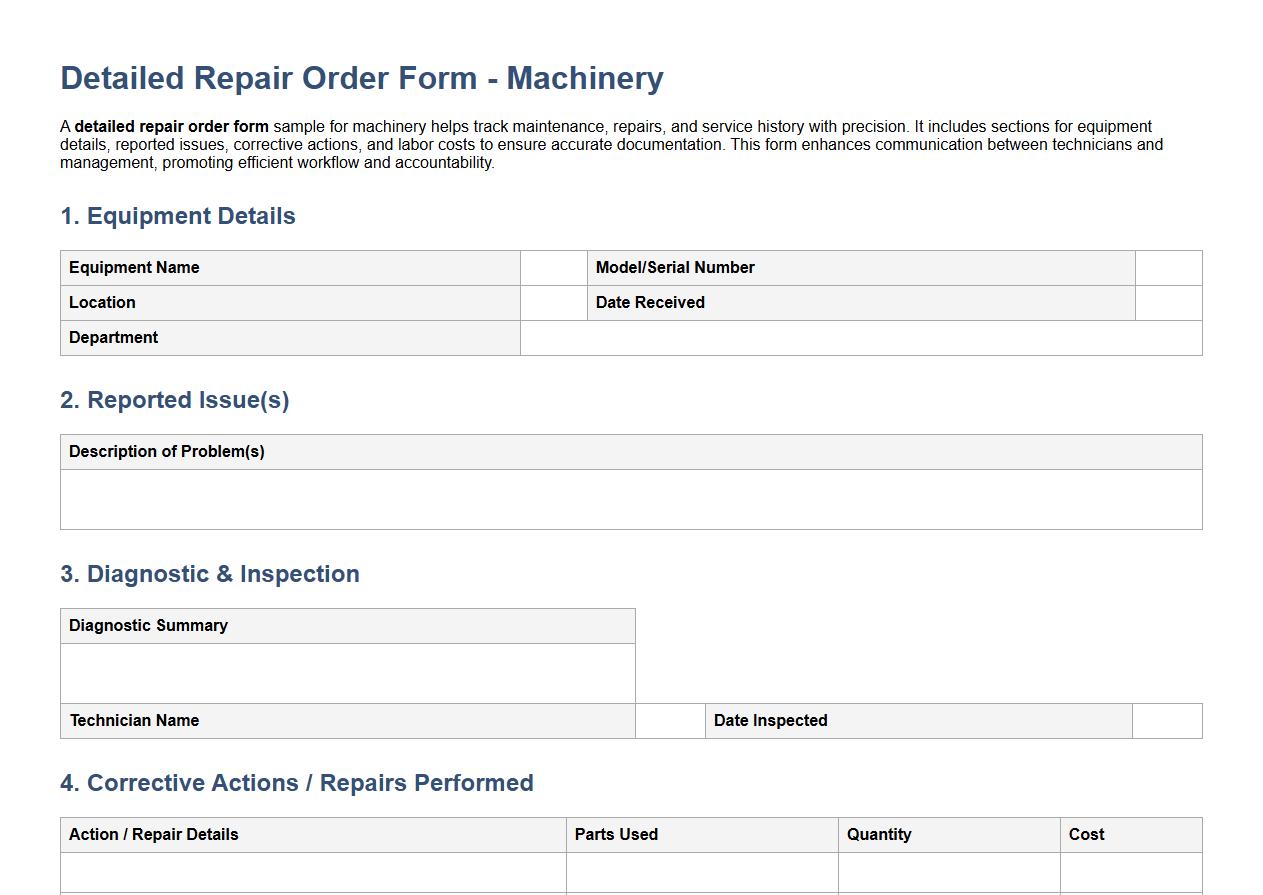
Task: Click the Date Received entry field
Action: [1168, 302]
